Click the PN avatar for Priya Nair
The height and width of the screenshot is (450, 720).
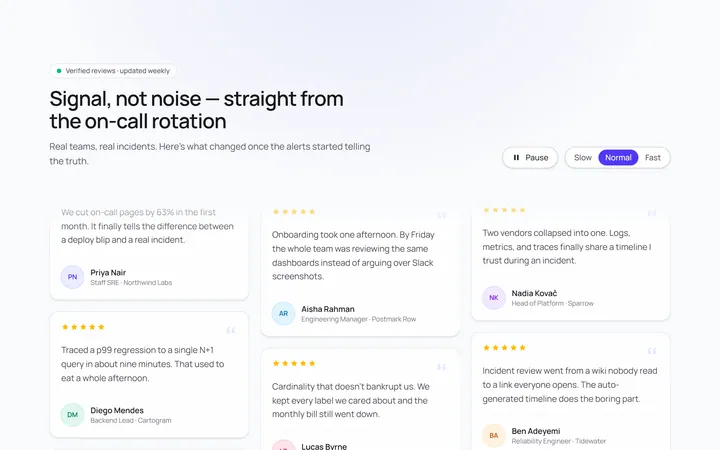73,277
